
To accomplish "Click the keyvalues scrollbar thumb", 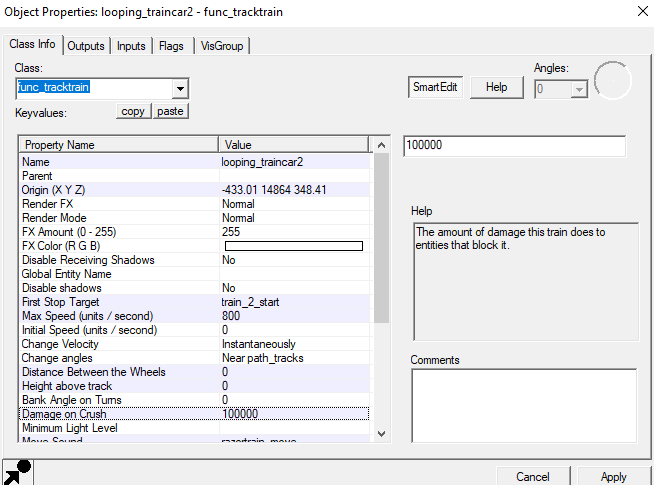I will tap(381, 238).
